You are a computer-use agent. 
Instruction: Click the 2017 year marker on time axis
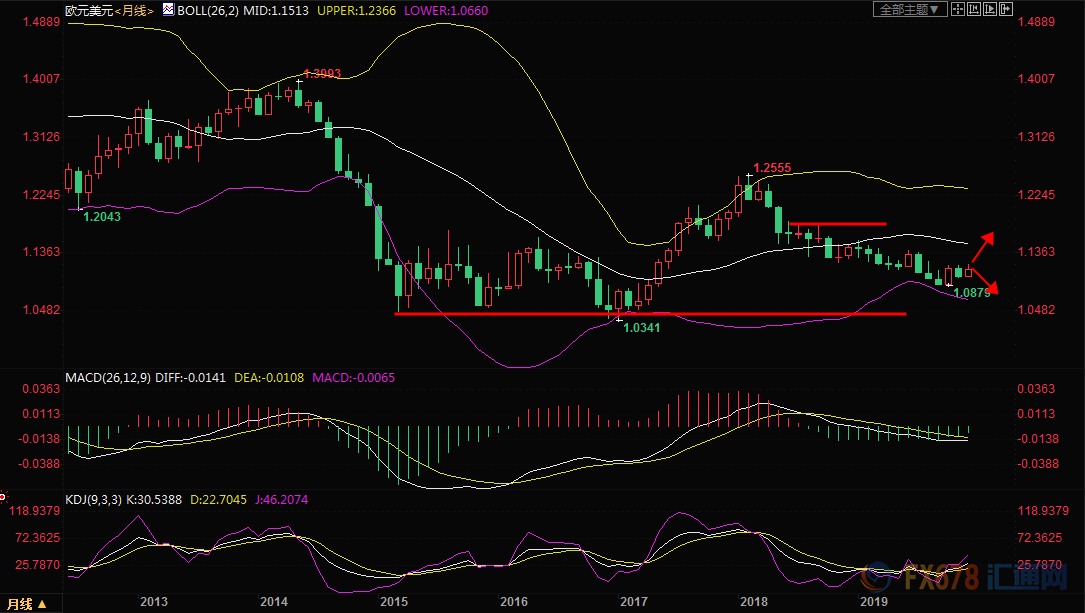click(633, 601)
